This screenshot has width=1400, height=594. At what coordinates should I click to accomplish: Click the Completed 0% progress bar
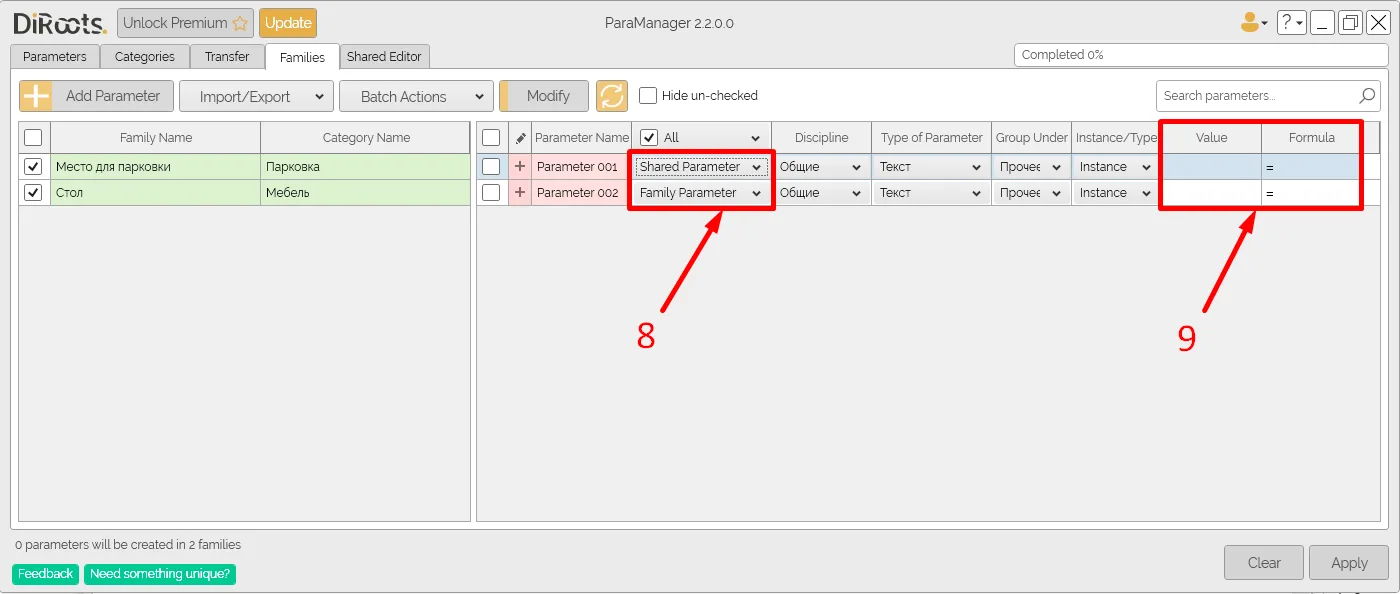(1197, 55)
